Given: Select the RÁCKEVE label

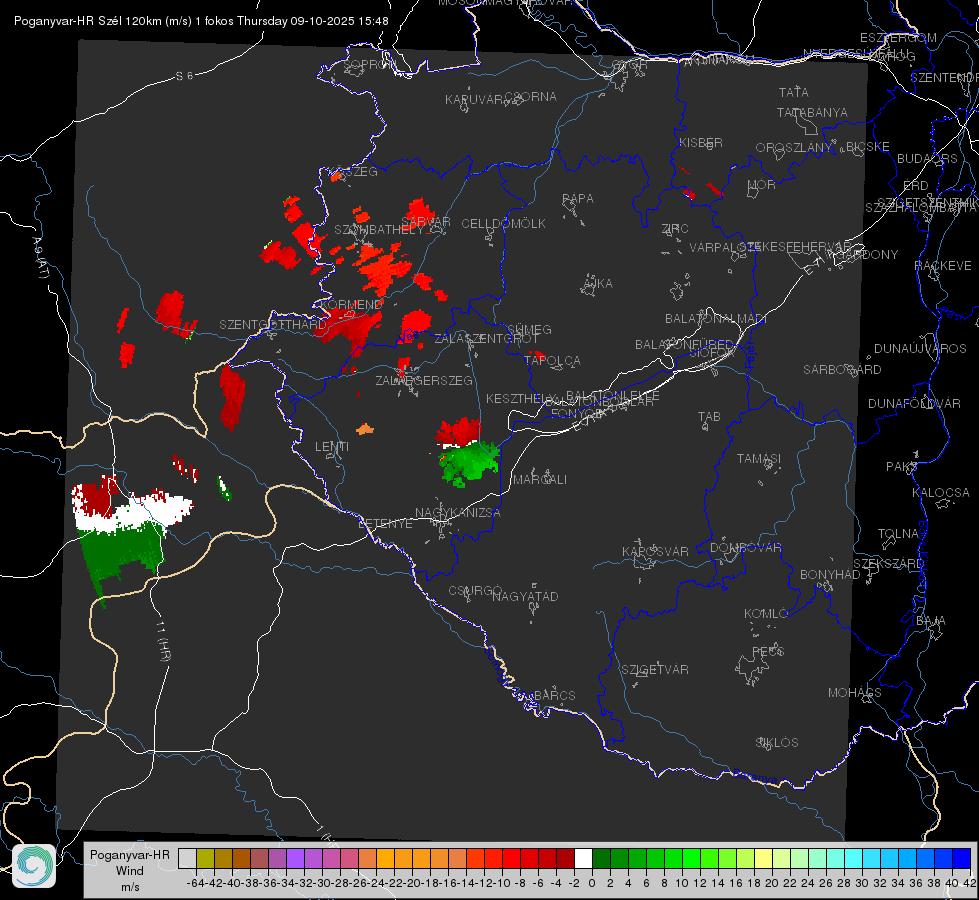Looking at the screenshot, I should coord(943,266).
